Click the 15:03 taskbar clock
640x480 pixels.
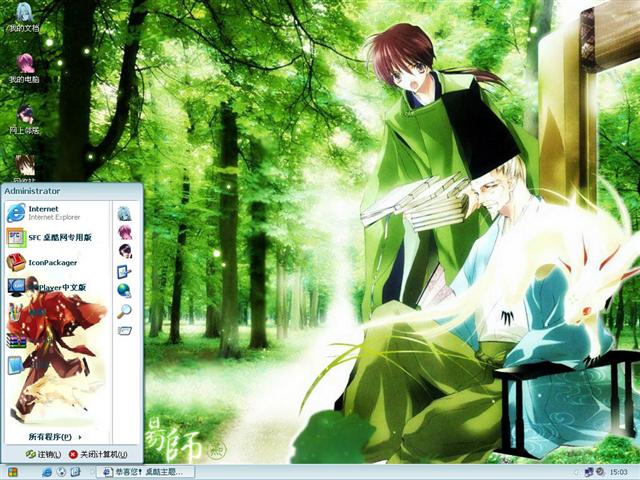[x=619, y=473]
